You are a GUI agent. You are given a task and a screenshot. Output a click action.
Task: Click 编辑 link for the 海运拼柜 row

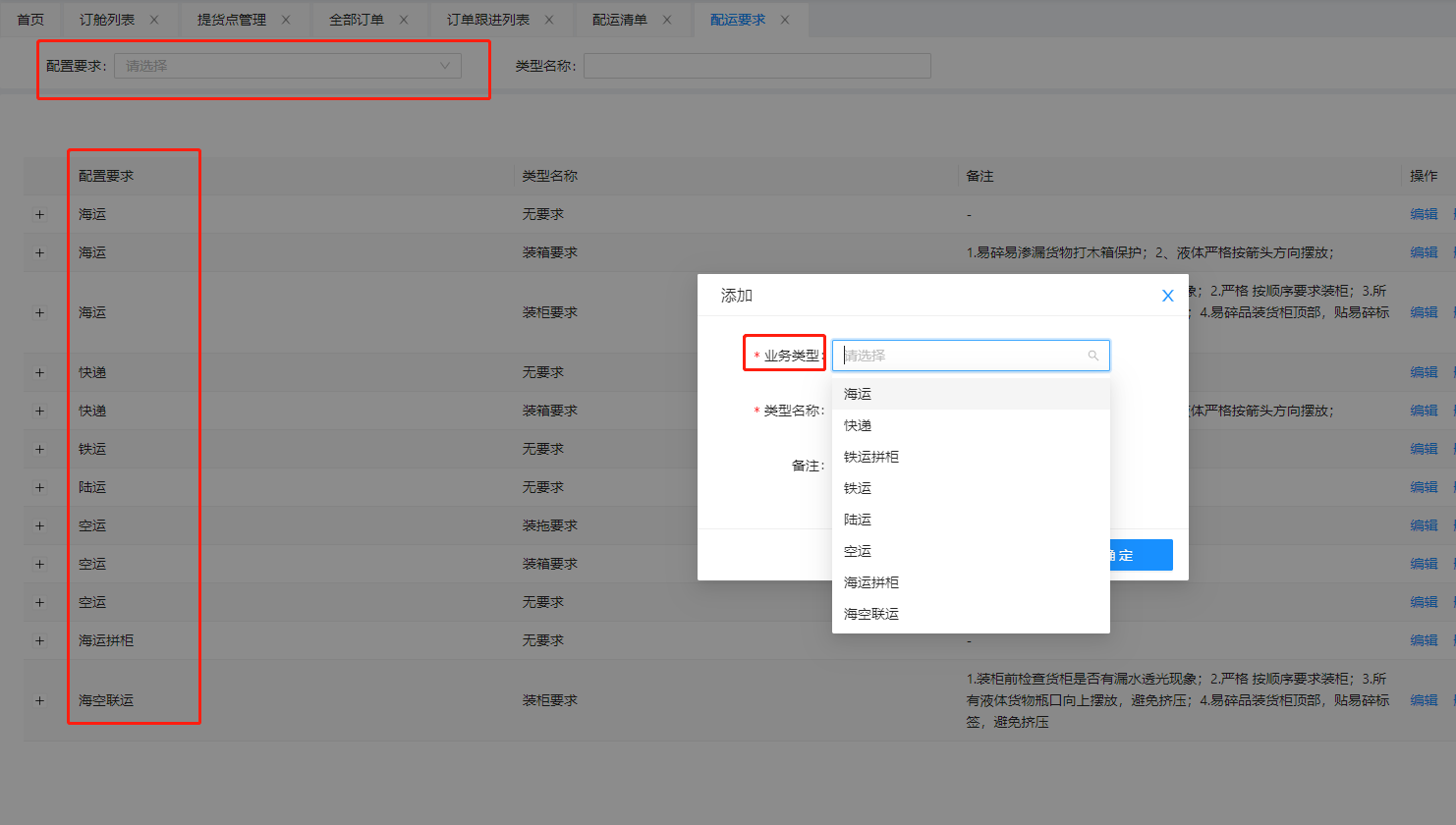pyautogui.click(x=1423, y=640)
